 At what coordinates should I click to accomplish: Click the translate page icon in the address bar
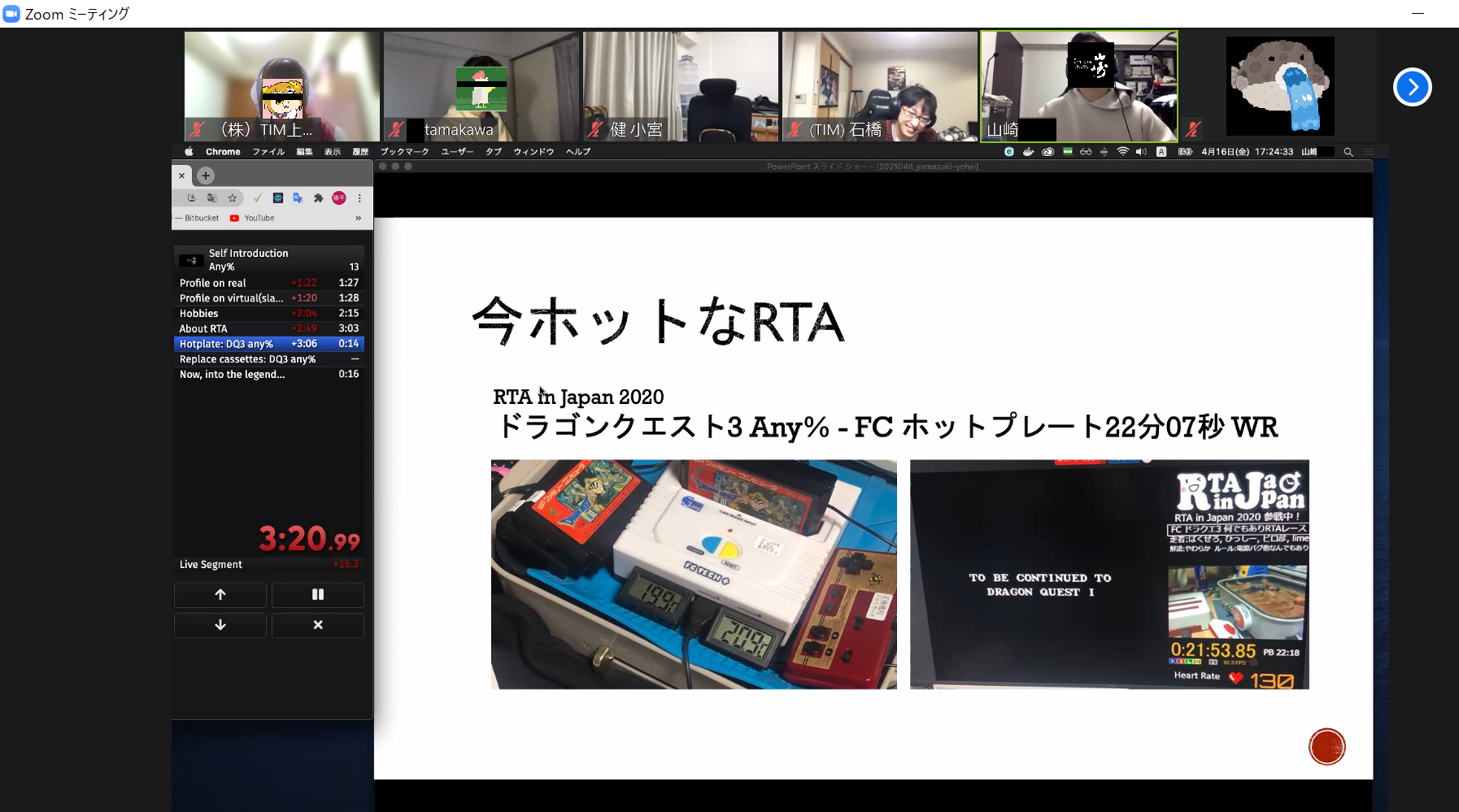[211, 198]
